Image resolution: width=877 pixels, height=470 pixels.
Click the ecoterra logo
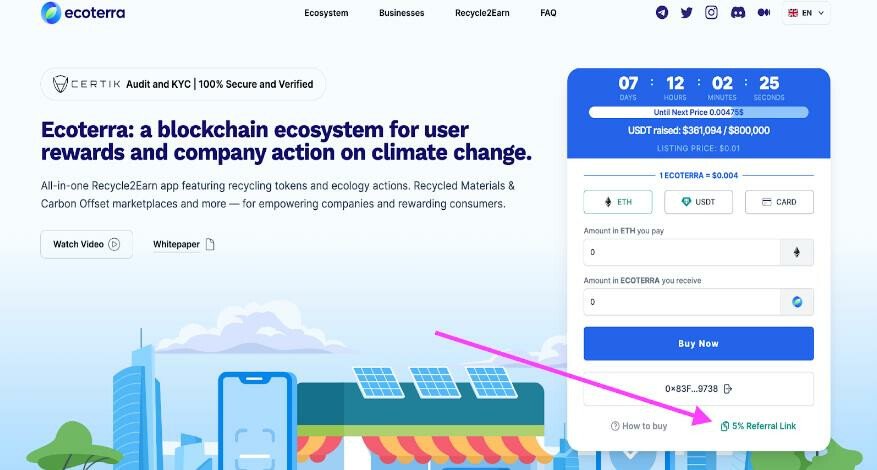[83, 13]
